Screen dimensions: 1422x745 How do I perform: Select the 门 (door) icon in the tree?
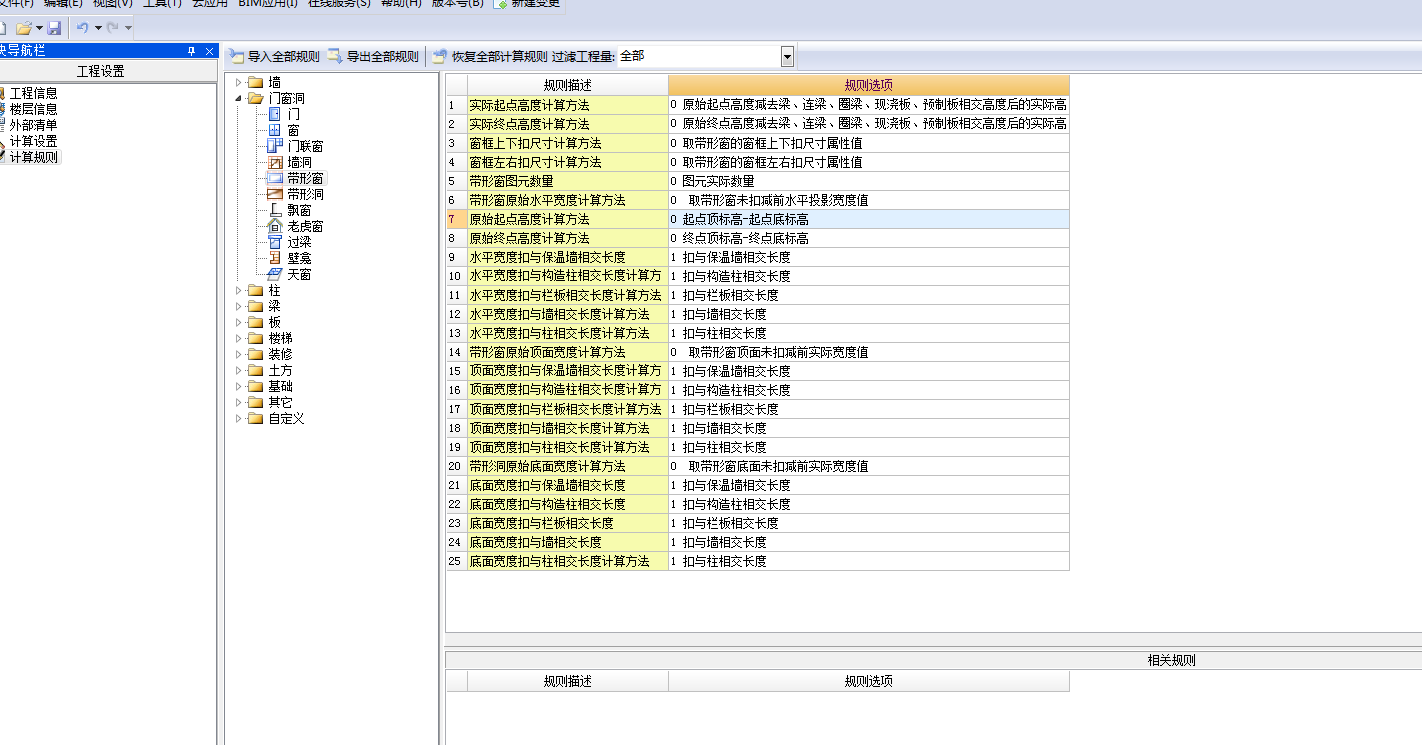tap(275, 114)
